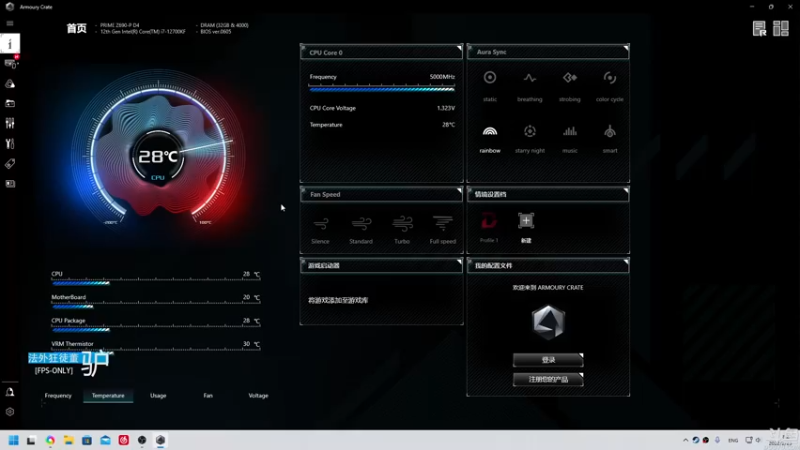
Task: Open the Game Library sidebar icon
Action: 10,104
